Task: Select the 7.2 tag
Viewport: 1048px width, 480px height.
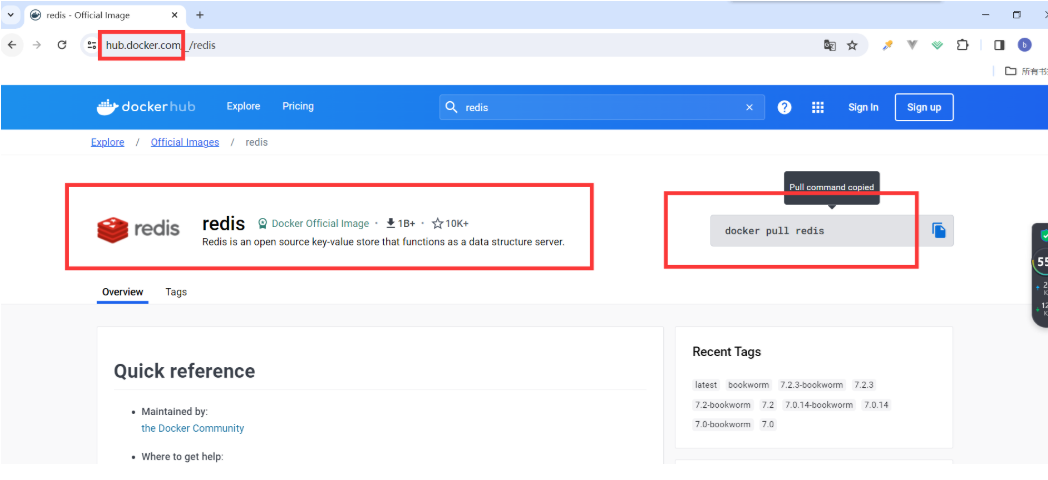Action: coord(768,405)
